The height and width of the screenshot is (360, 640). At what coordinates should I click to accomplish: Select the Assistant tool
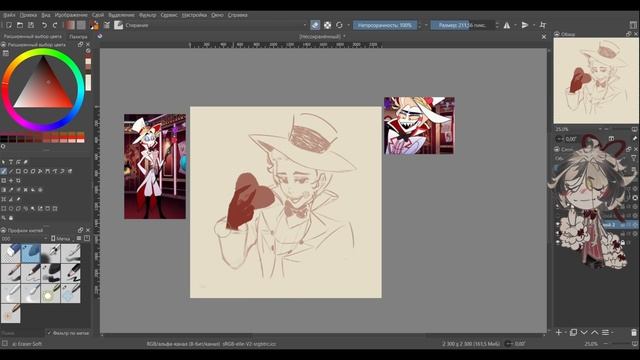(x=4, y=199)
